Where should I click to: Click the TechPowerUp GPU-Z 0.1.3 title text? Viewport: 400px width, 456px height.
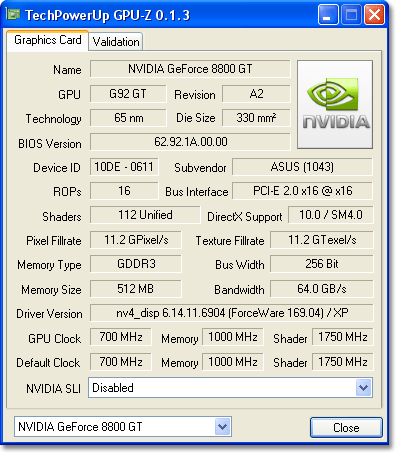[x=107, y=15]
